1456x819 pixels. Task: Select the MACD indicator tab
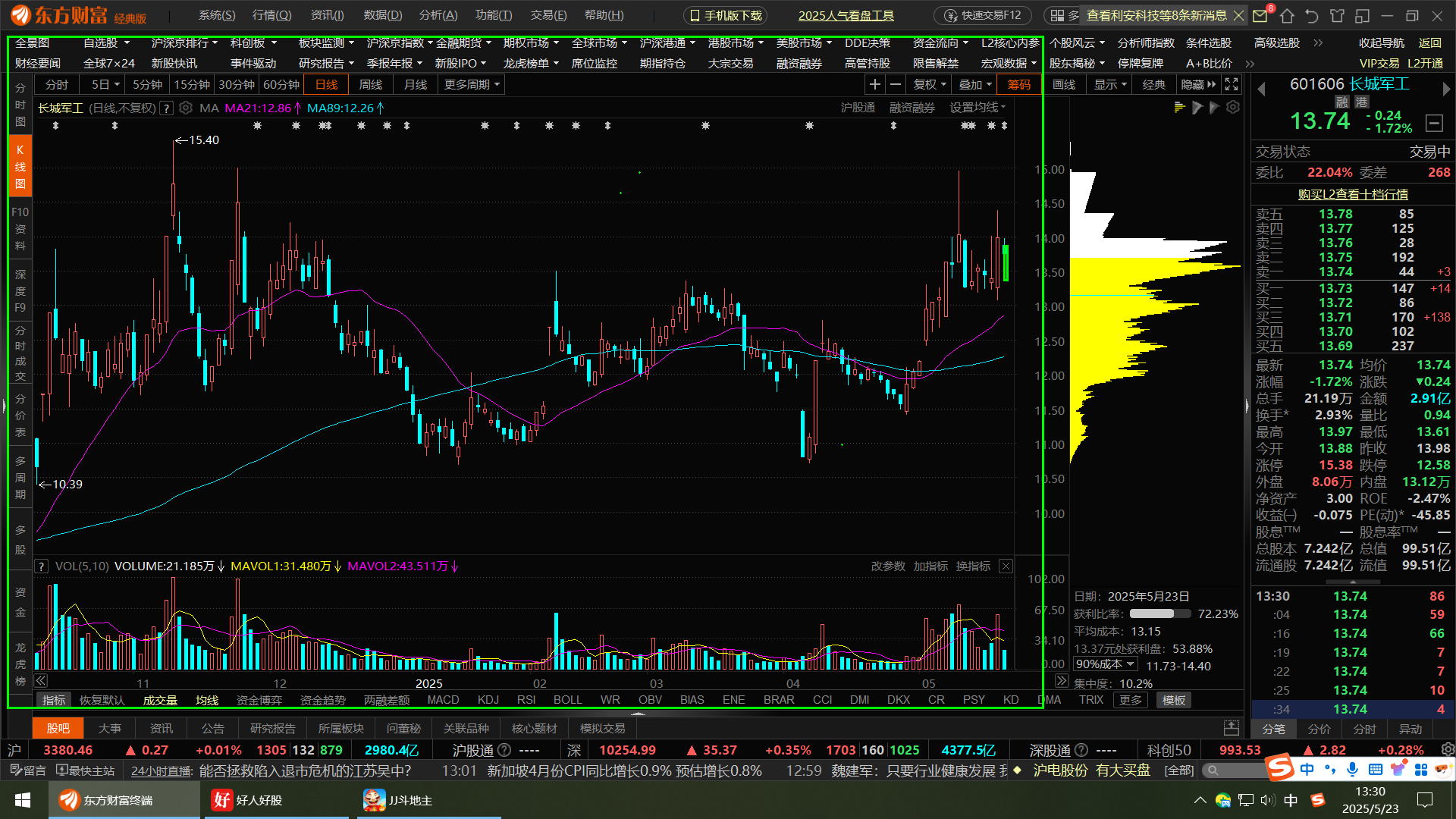coord(443,700)
